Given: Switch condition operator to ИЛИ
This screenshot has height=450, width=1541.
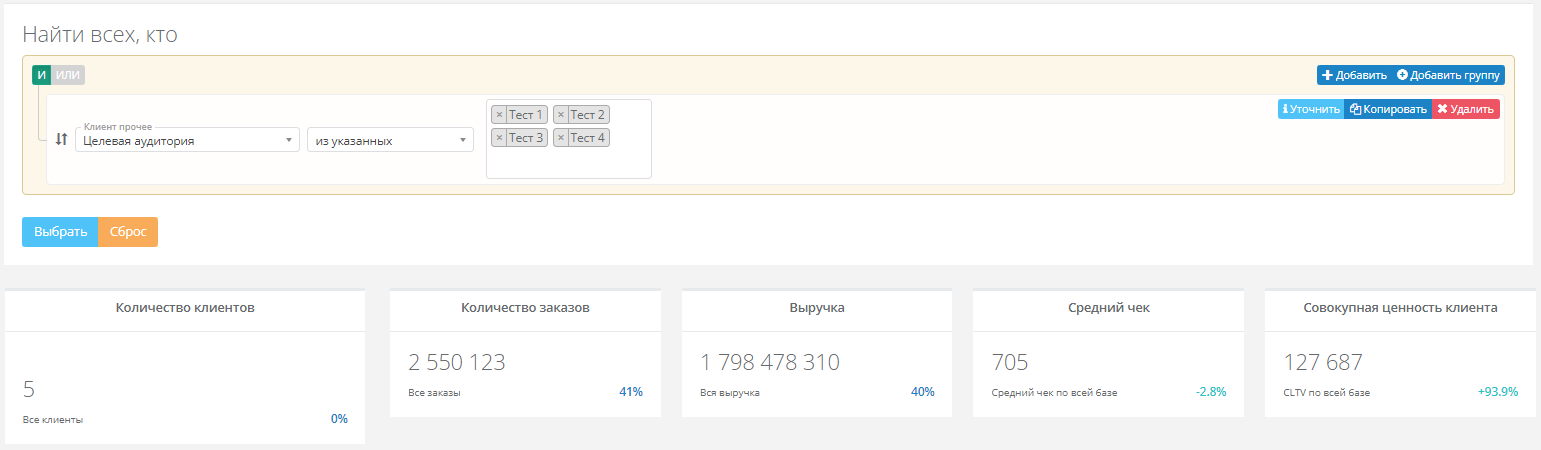Looking at the screenshot, I should coord(68,75).
